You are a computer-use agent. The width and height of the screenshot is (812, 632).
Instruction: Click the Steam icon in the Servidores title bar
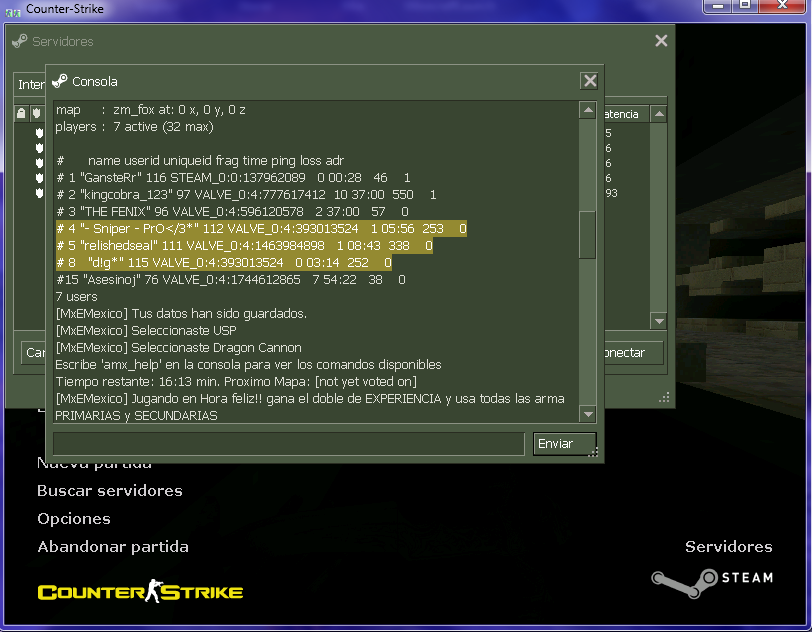[20, 41]
